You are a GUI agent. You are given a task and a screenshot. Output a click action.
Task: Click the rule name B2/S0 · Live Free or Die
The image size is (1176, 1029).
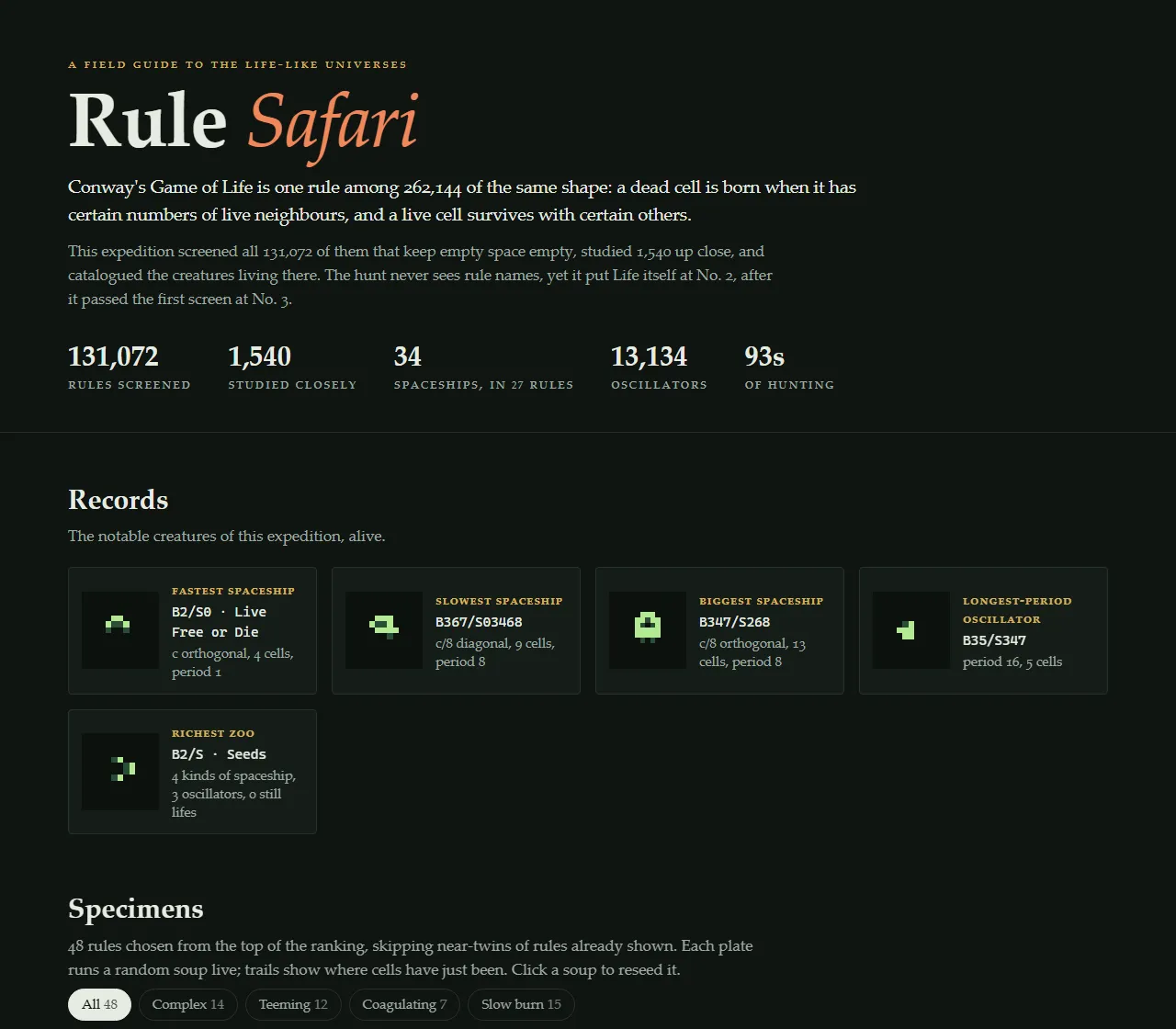point(220,622)
